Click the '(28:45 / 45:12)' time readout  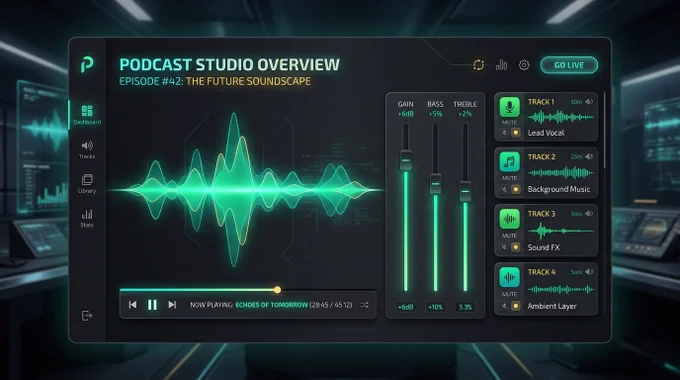click(331, 305)
